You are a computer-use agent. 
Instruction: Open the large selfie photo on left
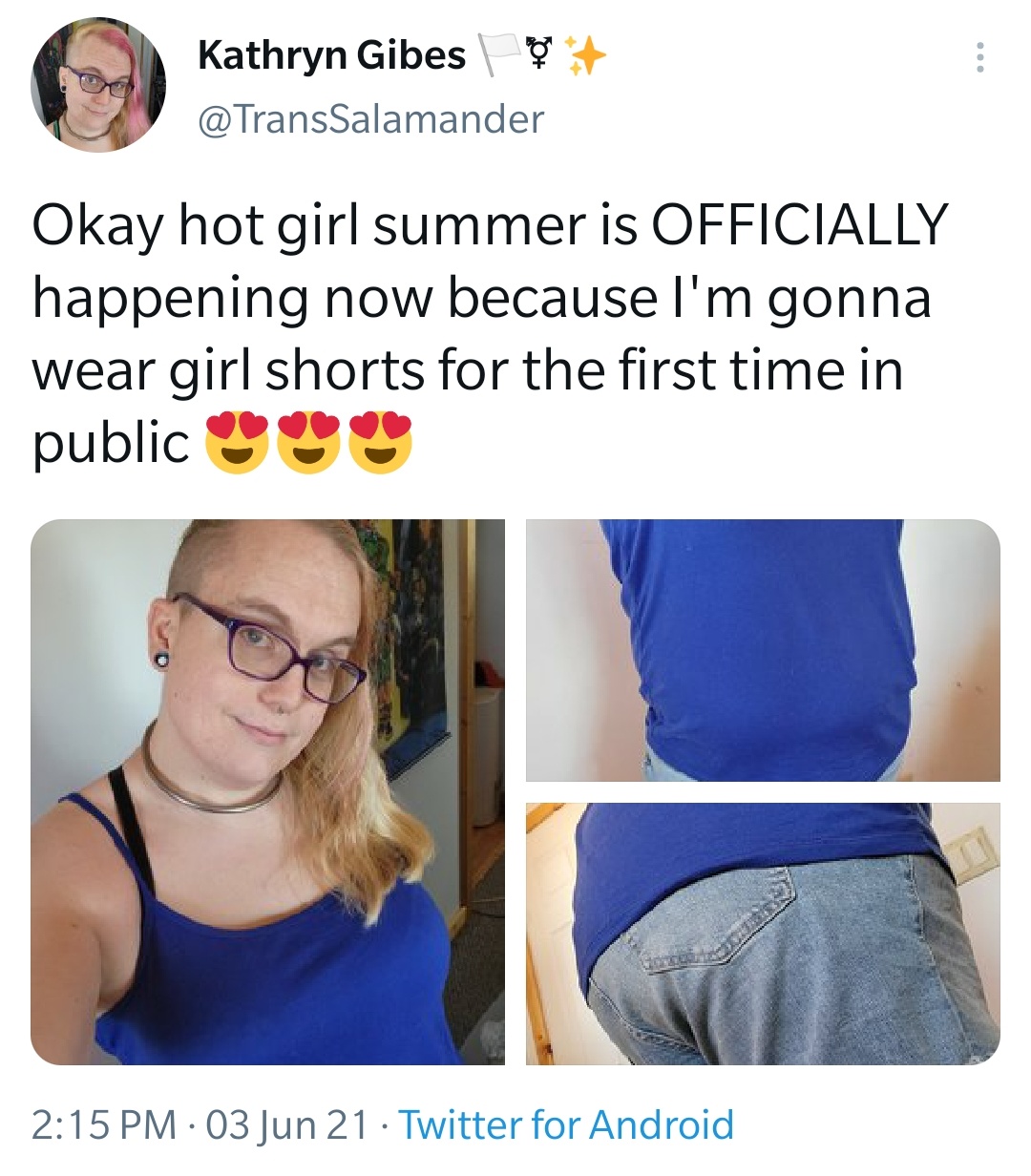268,791
